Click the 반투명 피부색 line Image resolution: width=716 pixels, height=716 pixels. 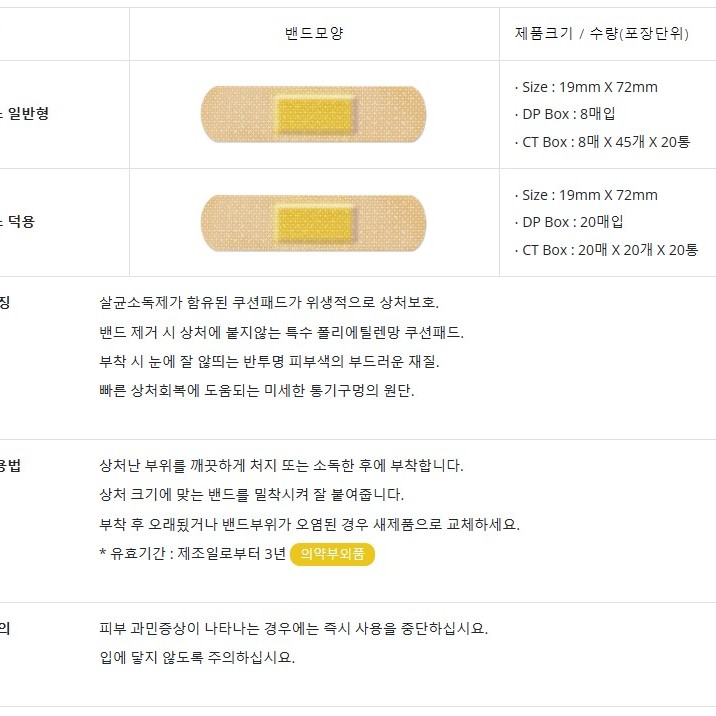click(269, 362)
